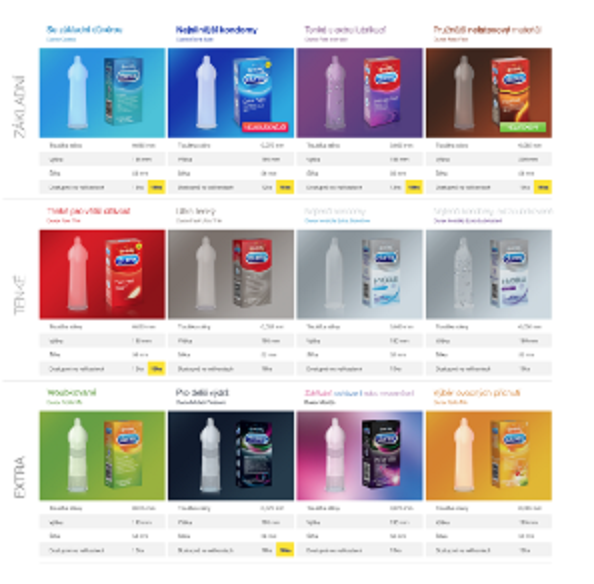This screenshot has height=584, width=594.
Task: Click the yellow badge under the teal product's specs
Action: tap(156, 187)
